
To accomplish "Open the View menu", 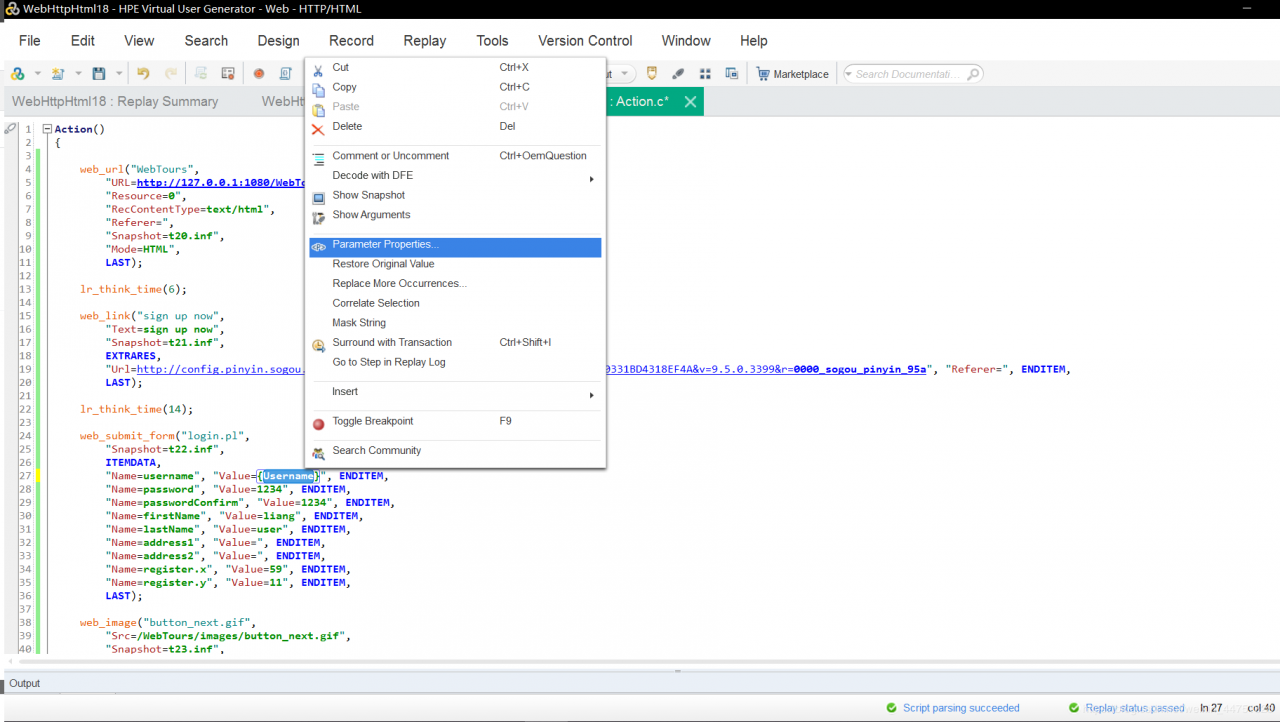I will coord(139,41).
